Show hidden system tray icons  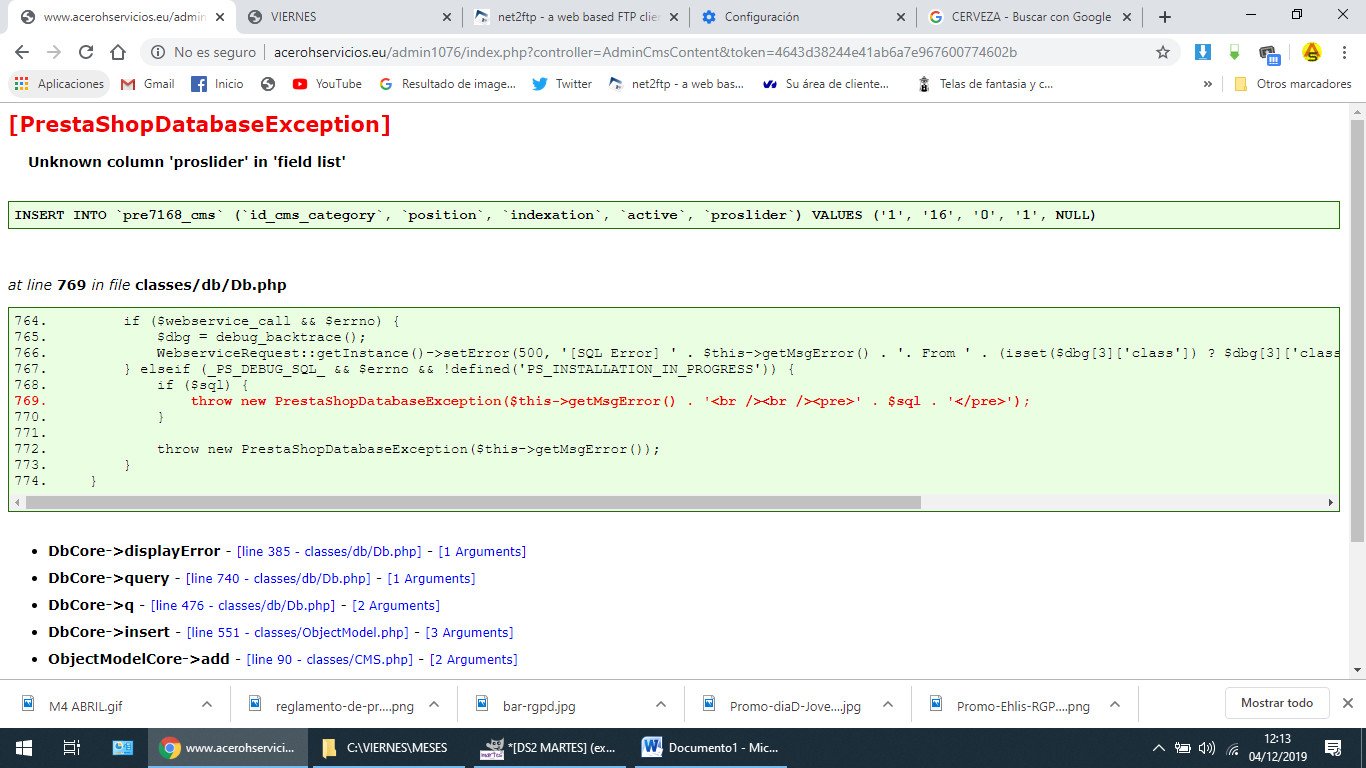pos(1159,748)
